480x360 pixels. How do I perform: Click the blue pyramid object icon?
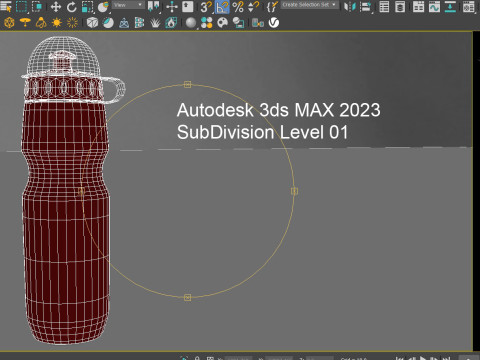click(x=124, y=23)
